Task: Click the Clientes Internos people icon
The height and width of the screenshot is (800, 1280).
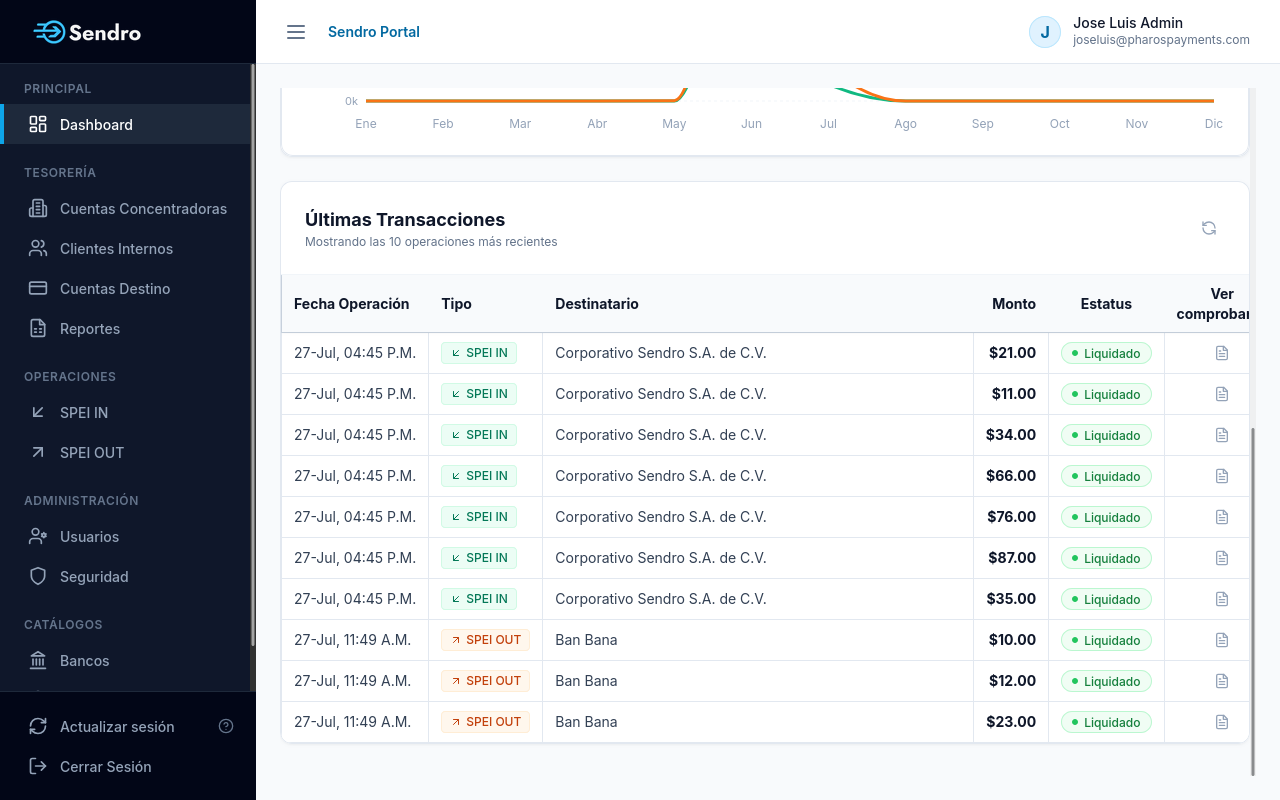Action: point(38,248)
